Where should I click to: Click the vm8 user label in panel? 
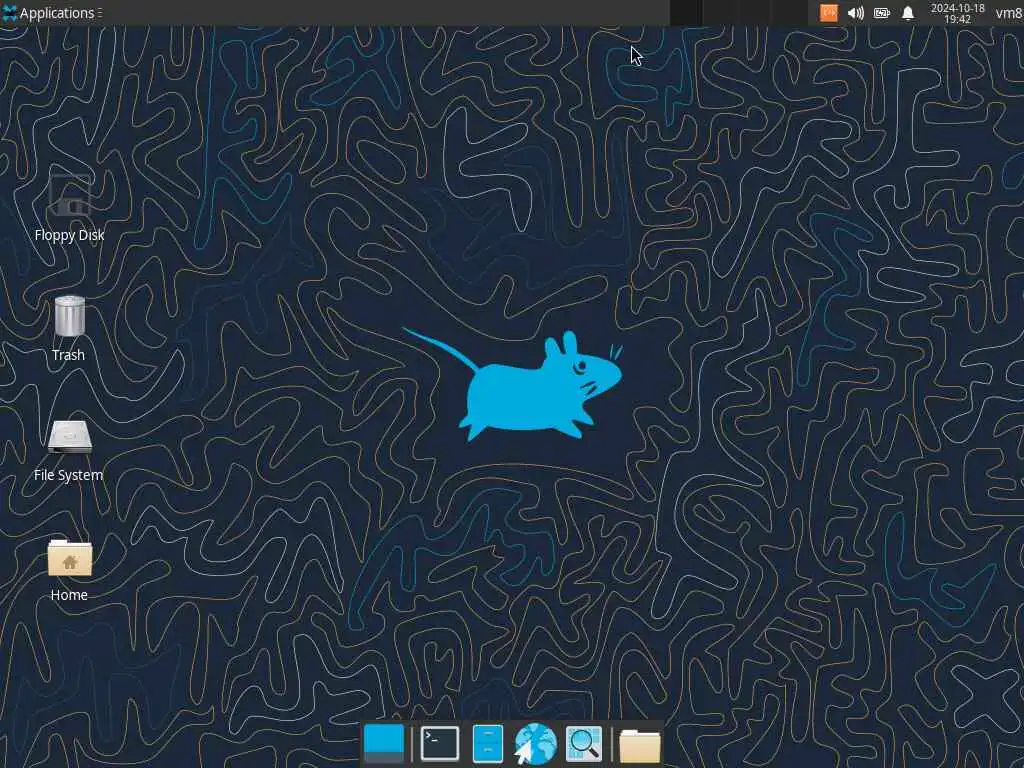(x=1009, y=12)
